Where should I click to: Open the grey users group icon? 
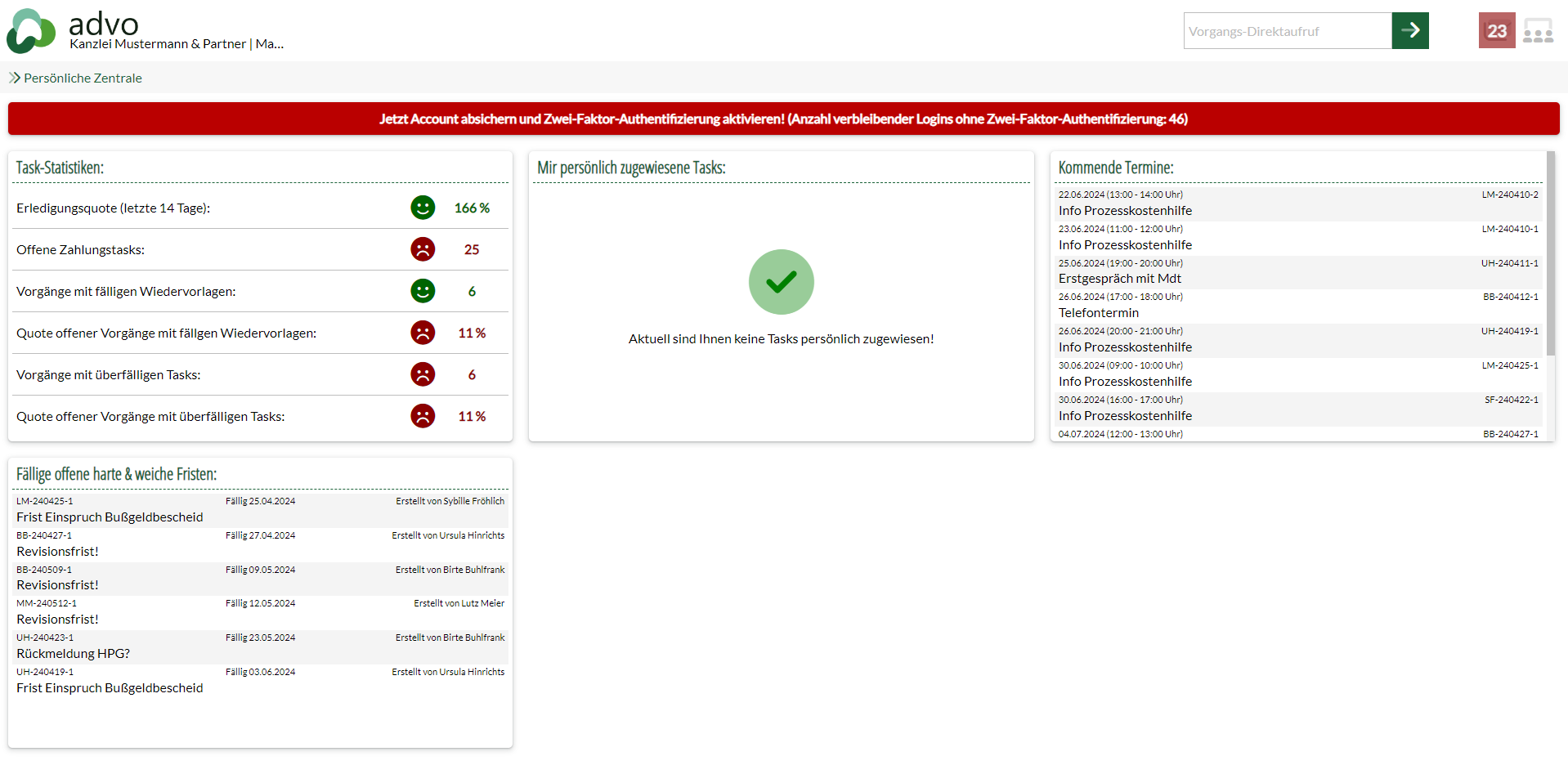point(1537,31)
